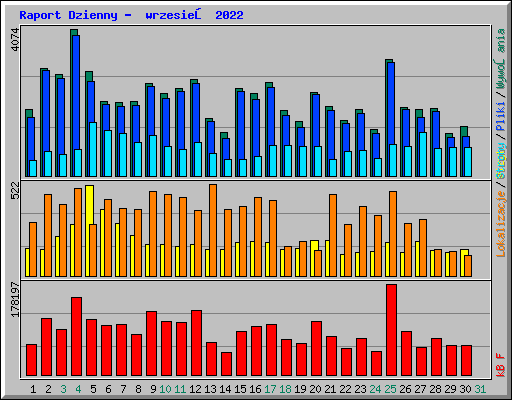512x400 pixels.
Task: Click the red 'kB F' legend label
Action: [501, 365]
